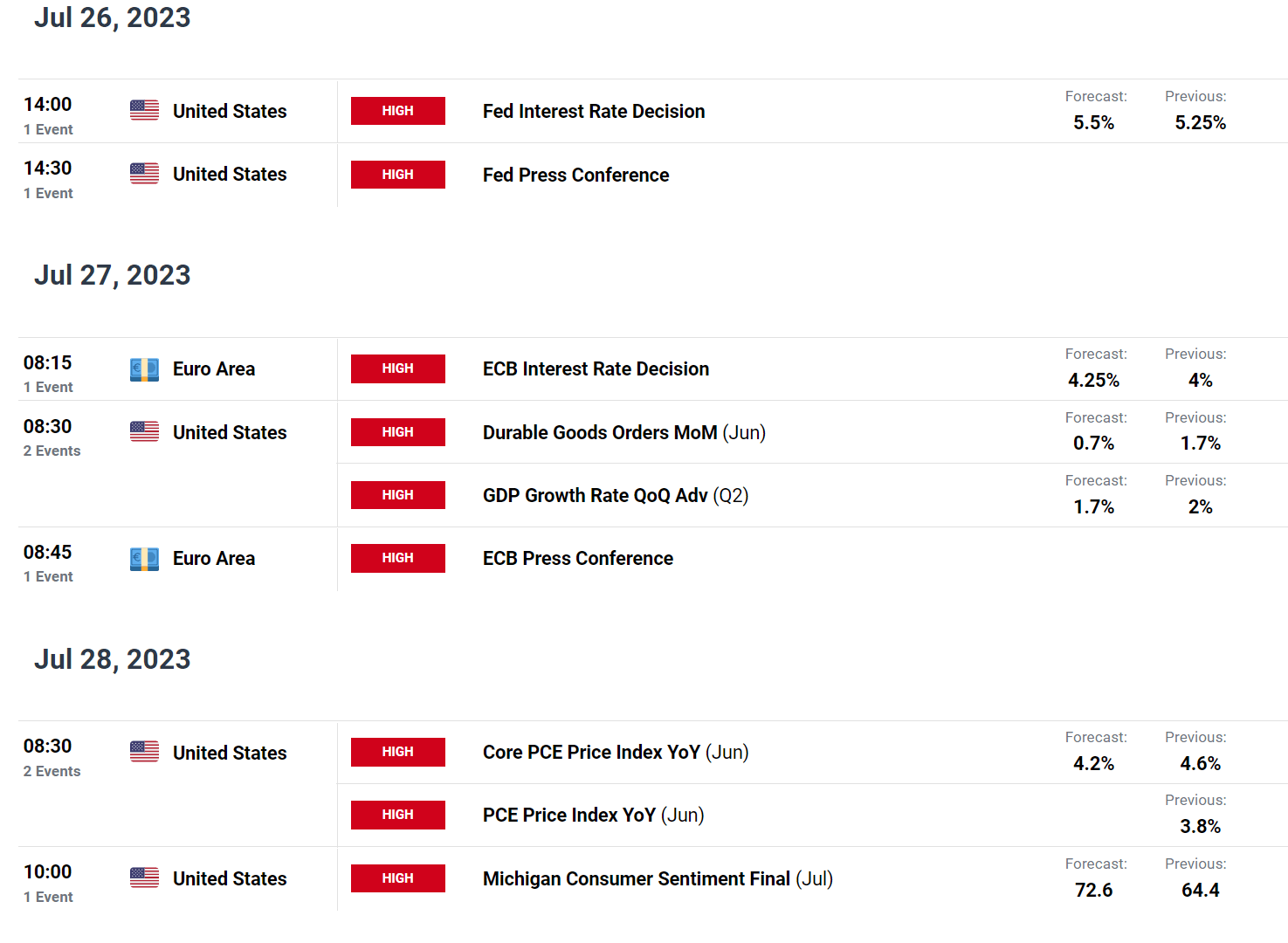Click the 2 Events label on Jul 28
The image size is (1288, 943).
tap(52, 771)
